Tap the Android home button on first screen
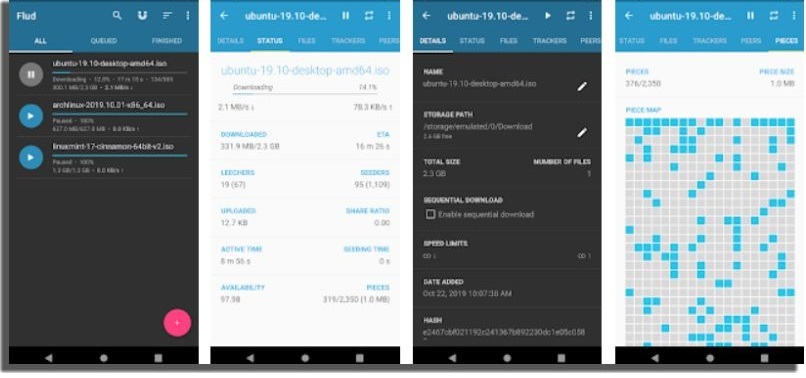The height and width of the screenshot is (378, 806). (104, 357)
